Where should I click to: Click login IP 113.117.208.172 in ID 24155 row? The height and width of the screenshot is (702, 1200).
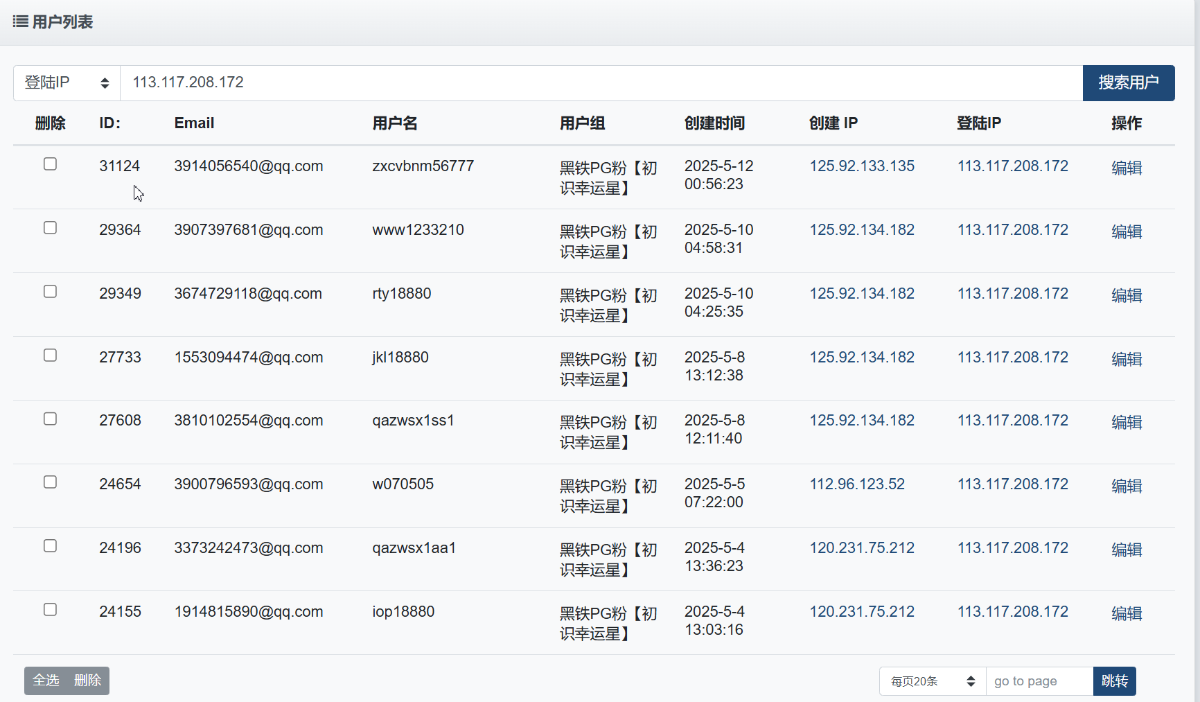1013,612
